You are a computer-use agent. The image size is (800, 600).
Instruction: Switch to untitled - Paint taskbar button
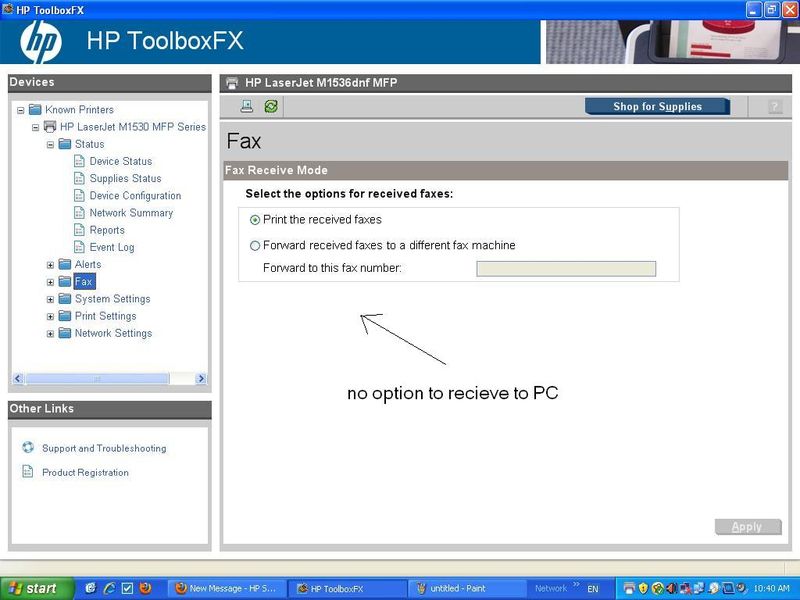466,588
